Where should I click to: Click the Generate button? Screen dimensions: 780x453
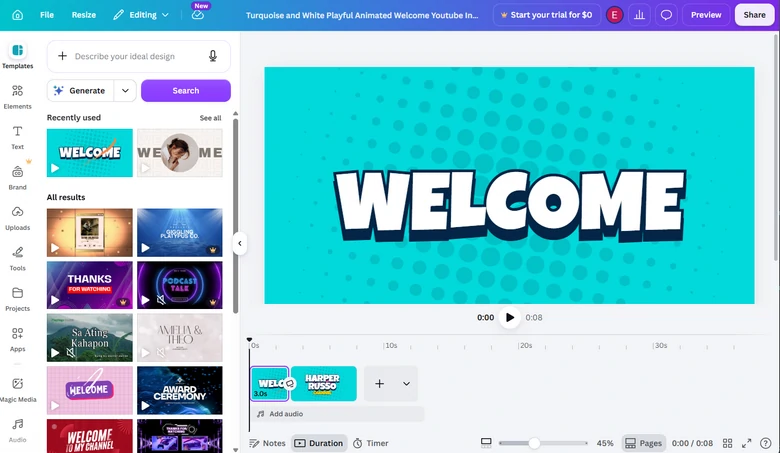coord(81,91)
